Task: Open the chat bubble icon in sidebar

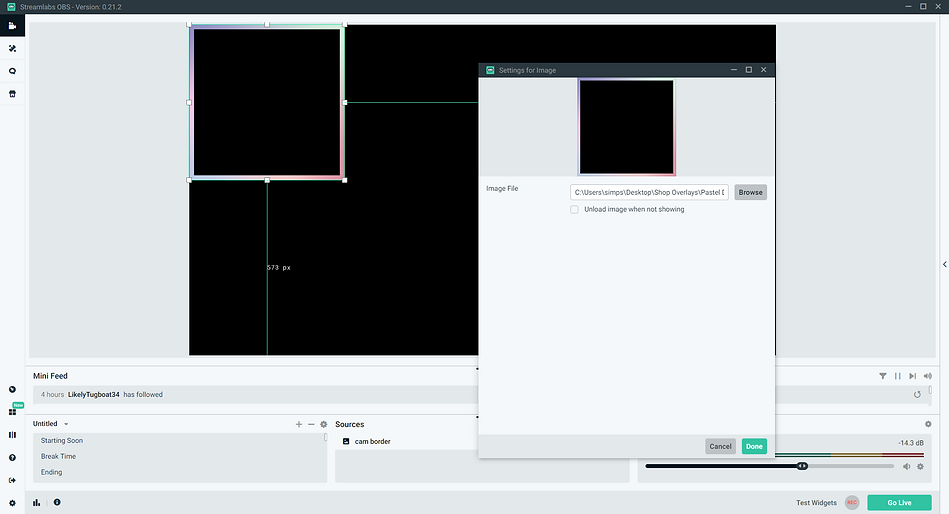Action: 12,71
